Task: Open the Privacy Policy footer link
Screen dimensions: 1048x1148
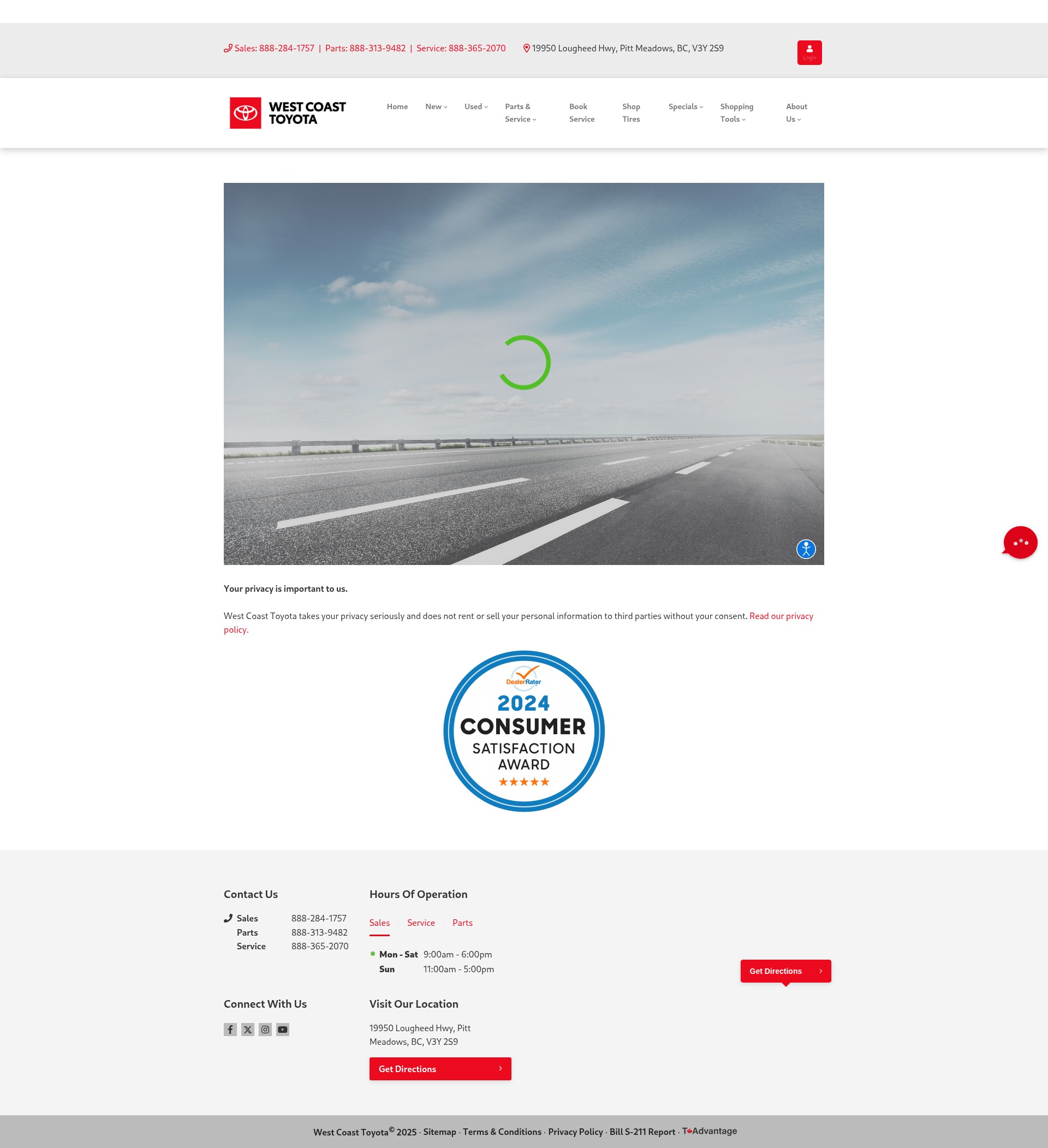Action: click(575, 1132)
